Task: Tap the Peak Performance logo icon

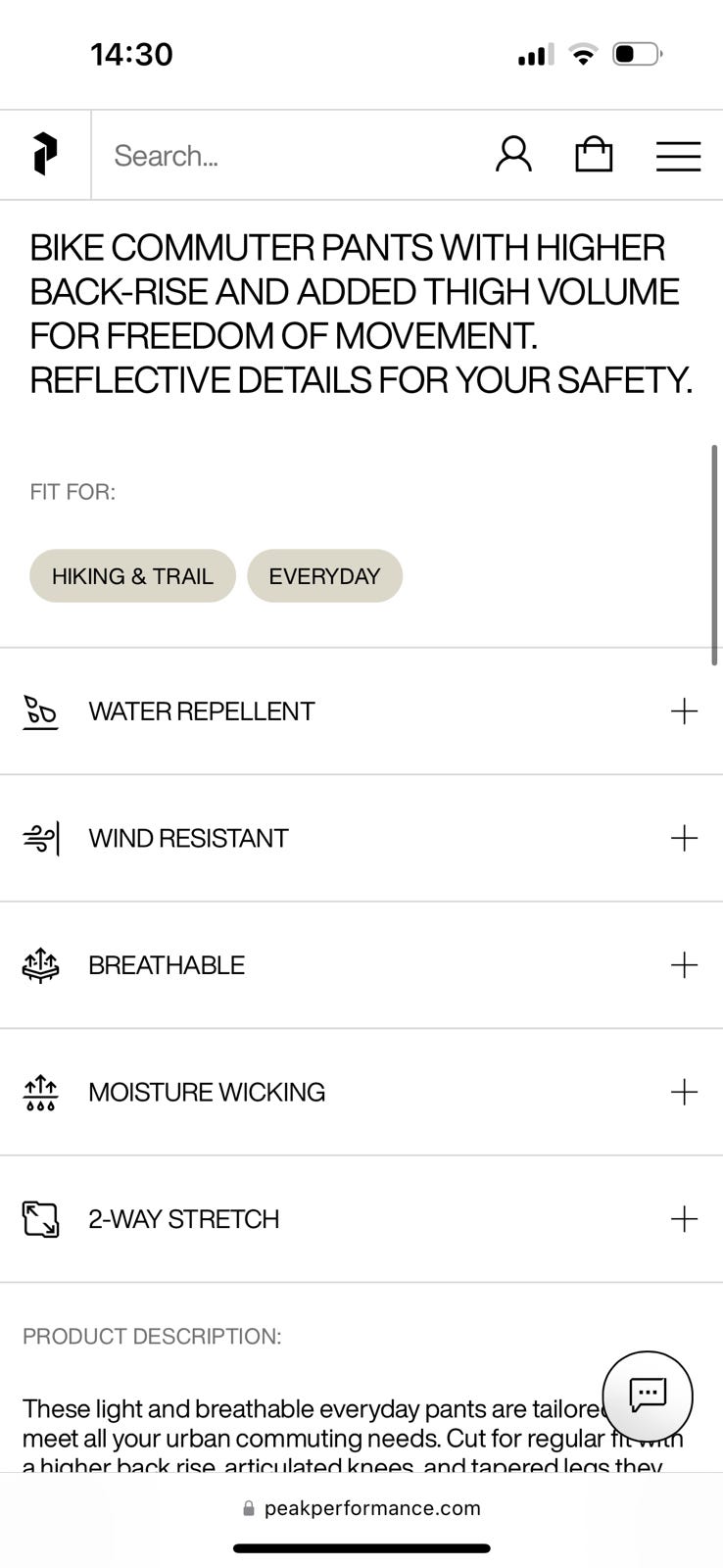Action: pos(45,155)
